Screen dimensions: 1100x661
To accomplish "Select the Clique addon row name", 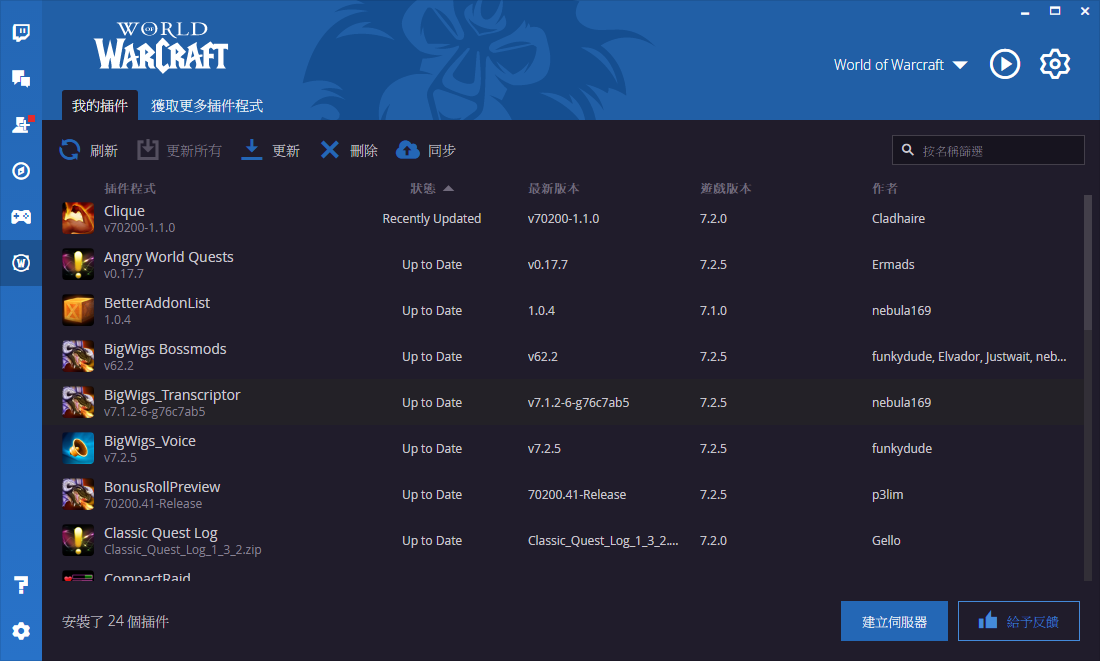I will (124, 211).
